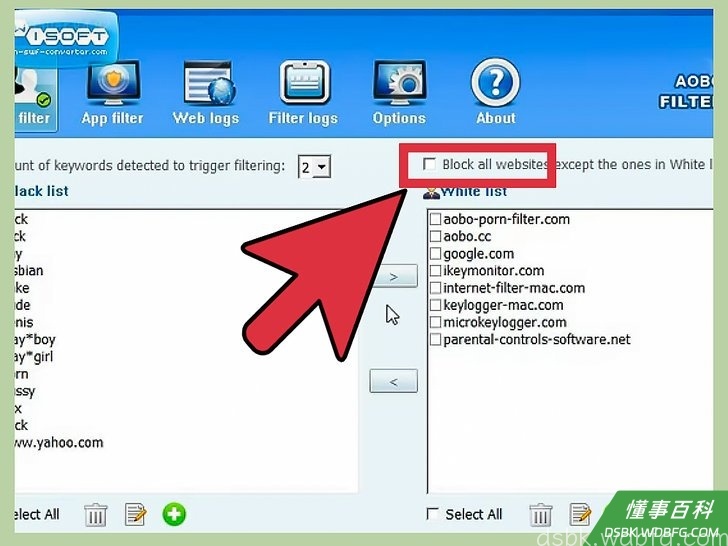Tick the White list Select All checkbox
The width and height of the screenshot is (728, 546).
tap(432, 514)
